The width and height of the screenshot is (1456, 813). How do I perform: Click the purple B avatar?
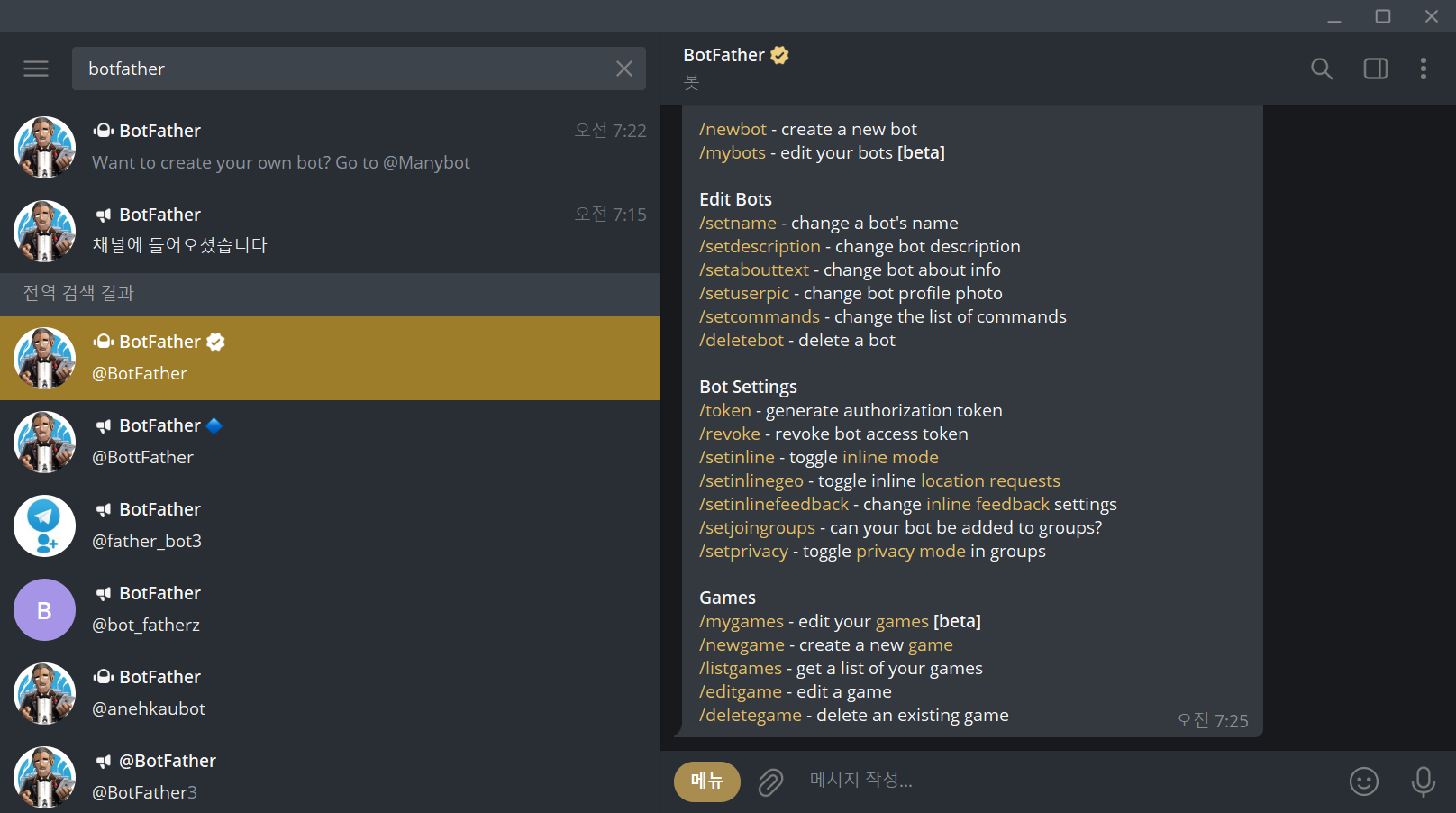point(44,609)
